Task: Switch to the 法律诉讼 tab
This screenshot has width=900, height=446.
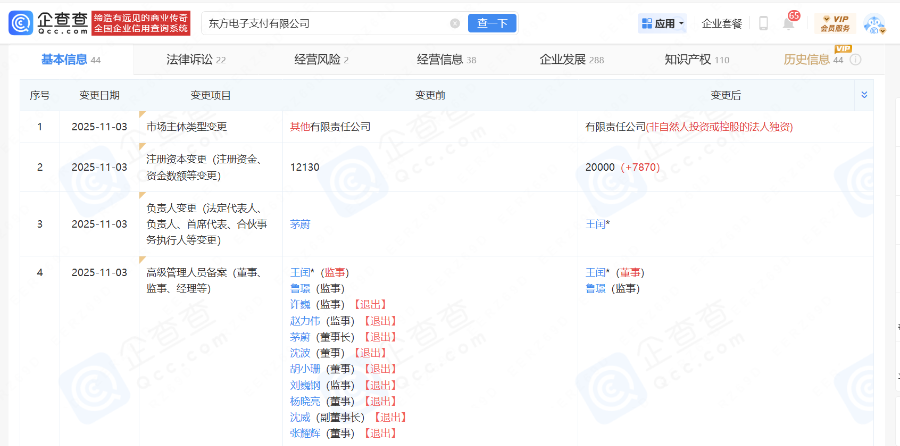Action: tap(190, 60)
